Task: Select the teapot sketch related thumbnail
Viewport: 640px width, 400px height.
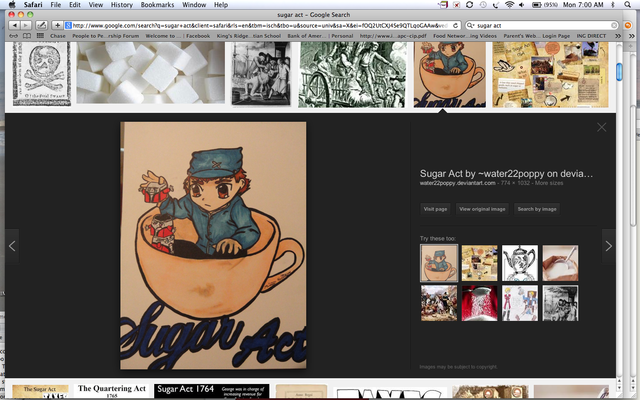Action: pos(520,263)
